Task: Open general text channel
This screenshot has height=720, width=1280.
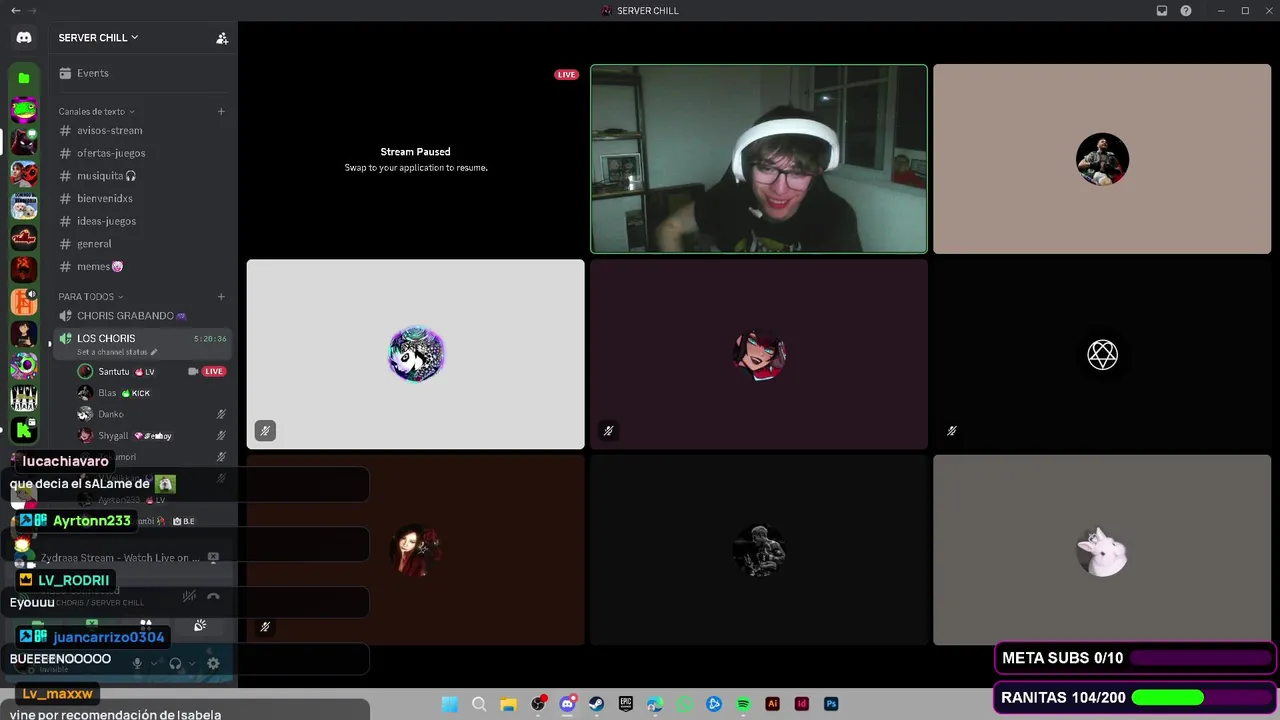Action: (x=142, y=244)
